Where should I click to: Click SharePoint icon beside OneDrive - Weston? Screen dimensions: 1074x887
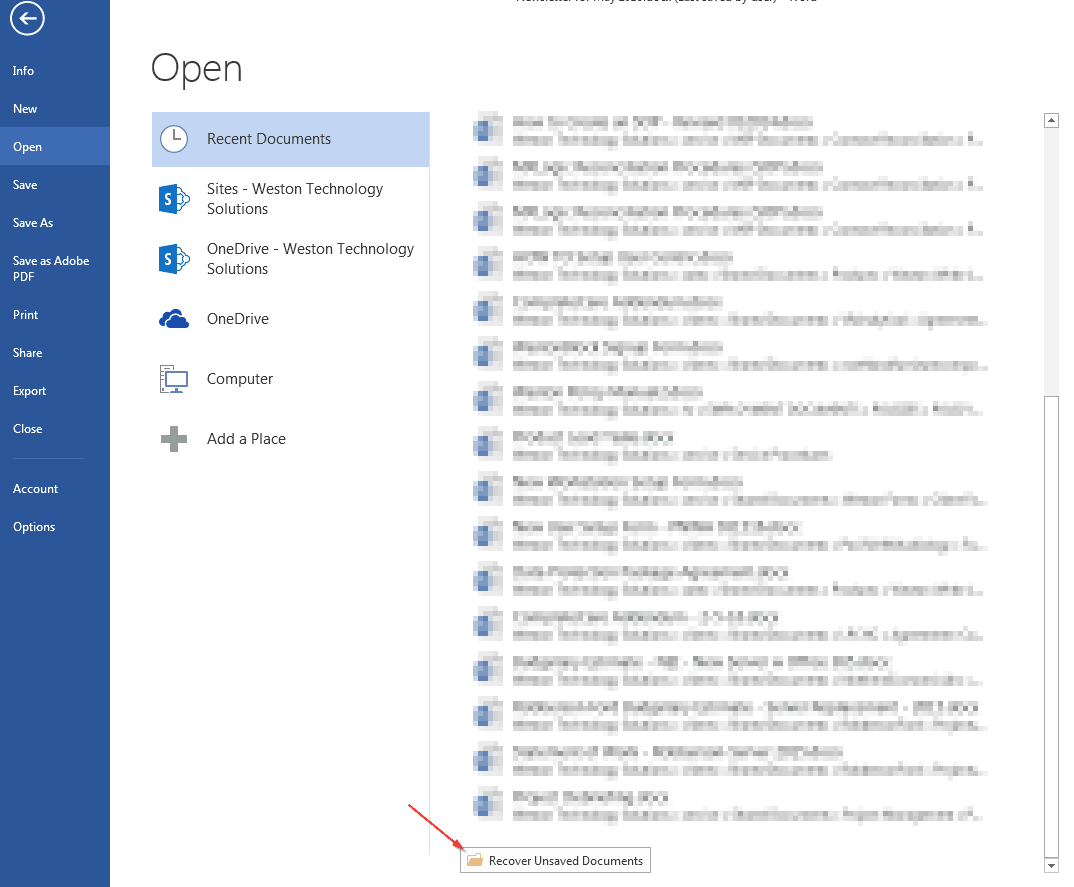174,259
